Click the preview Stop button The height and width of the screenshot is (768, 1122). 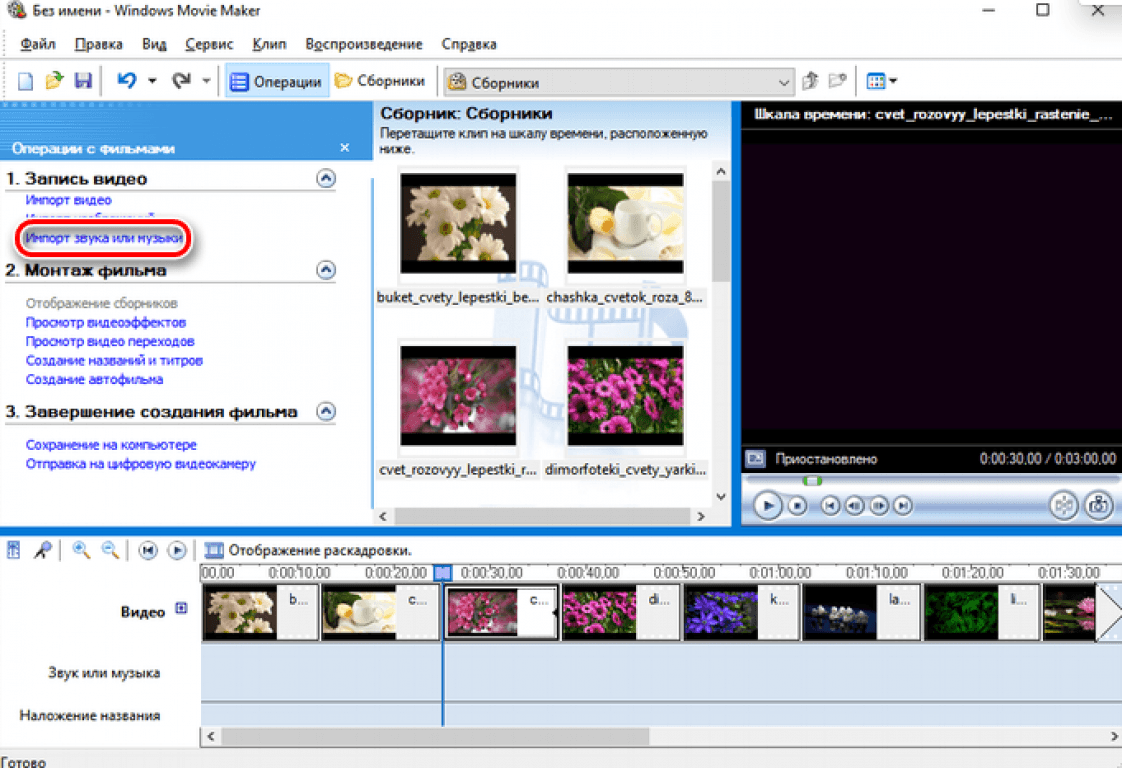click(797, 506)
